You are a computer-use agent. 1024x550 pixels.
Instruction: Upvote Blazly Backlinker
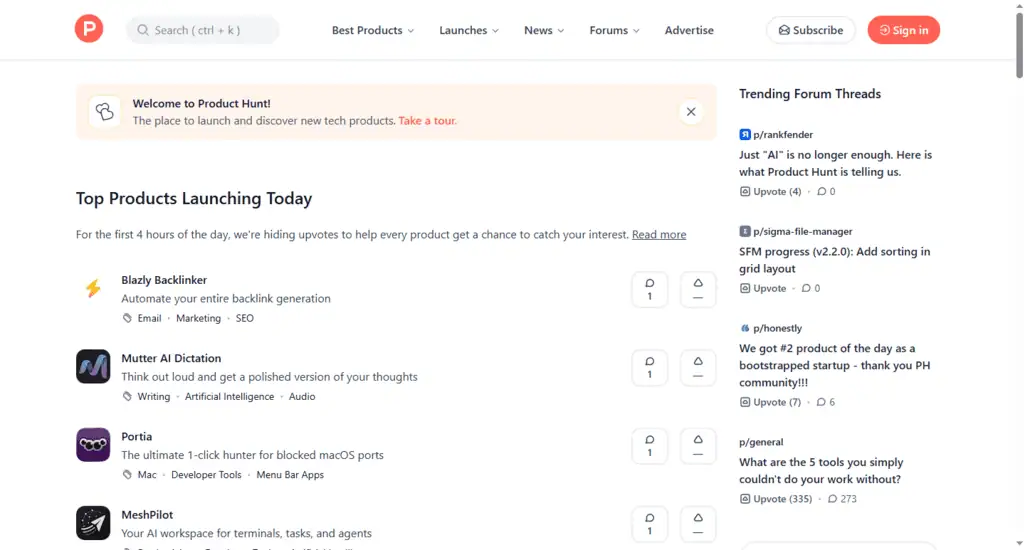point(698,289)
